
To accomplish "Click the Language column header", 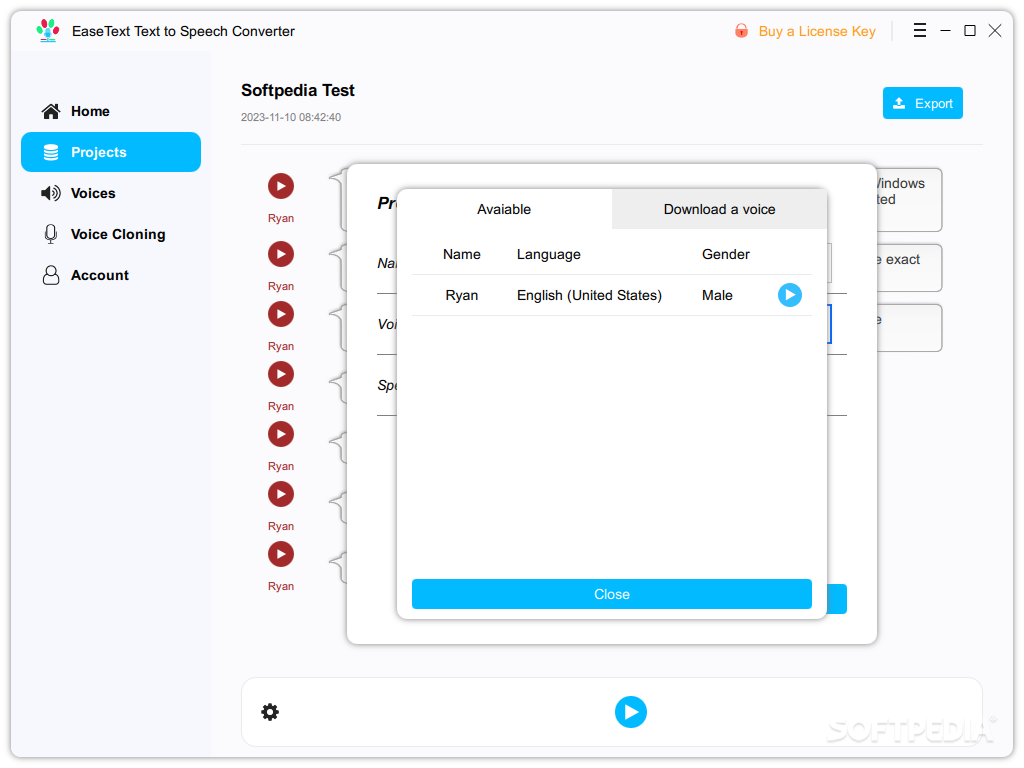I will [x=549, y=255].
